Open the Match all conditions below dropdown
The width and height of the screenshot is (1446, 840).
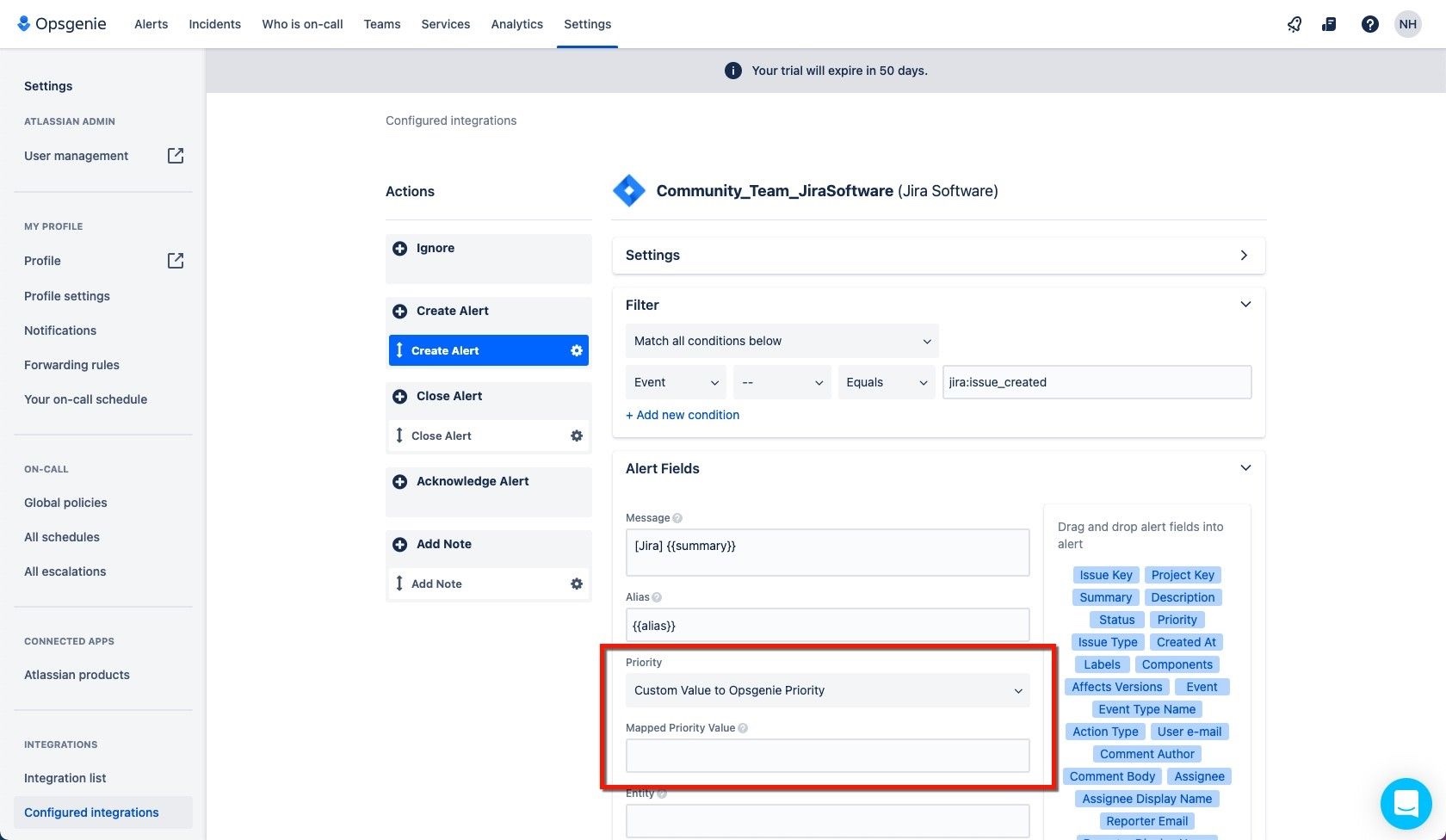[781, 341]
